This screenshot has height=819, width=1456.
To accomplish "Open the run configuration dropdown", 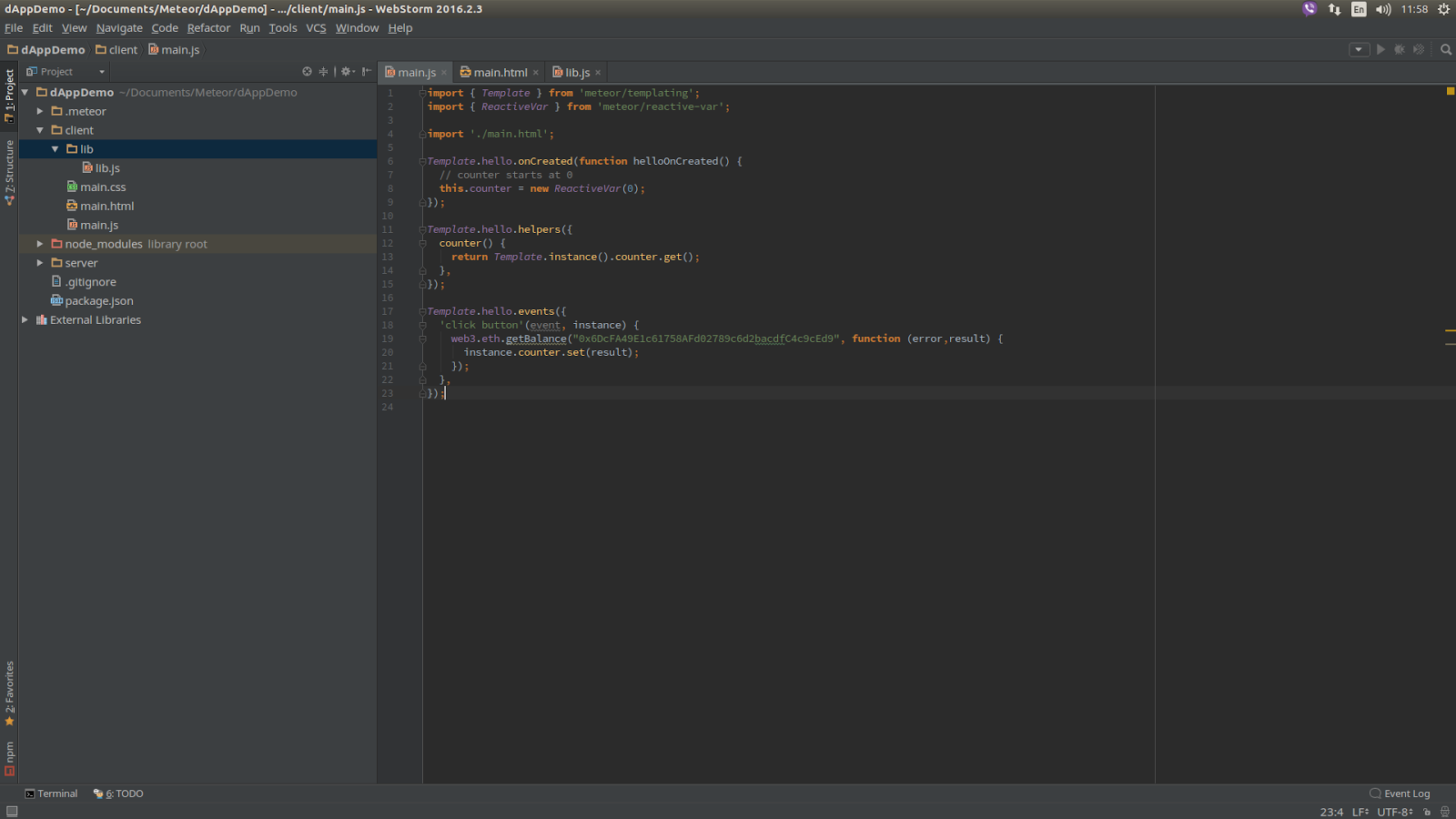I will pos(1359,50).
